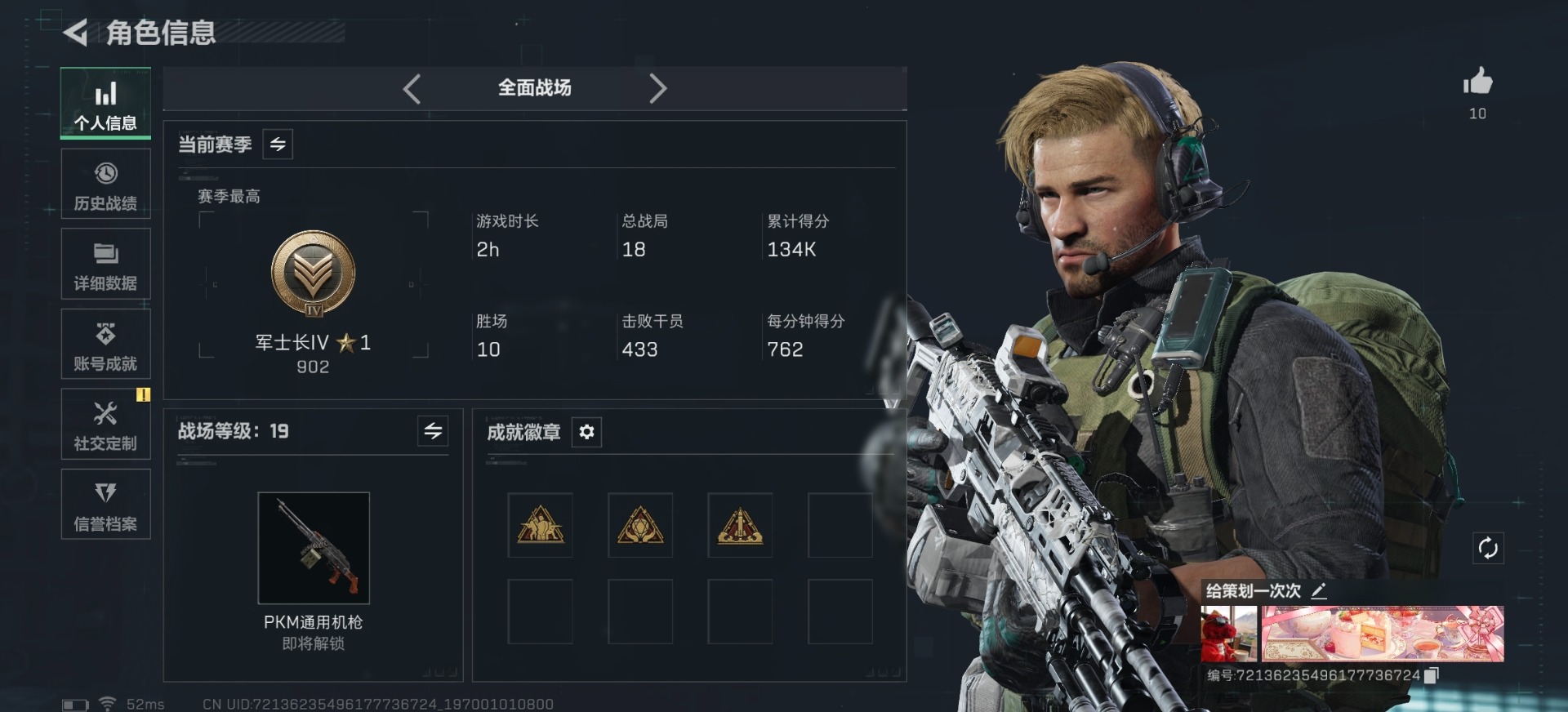Select the pink cake banner thumbnail
The height and width of the screenshot is (712, 1568).
pos(1383,634)
